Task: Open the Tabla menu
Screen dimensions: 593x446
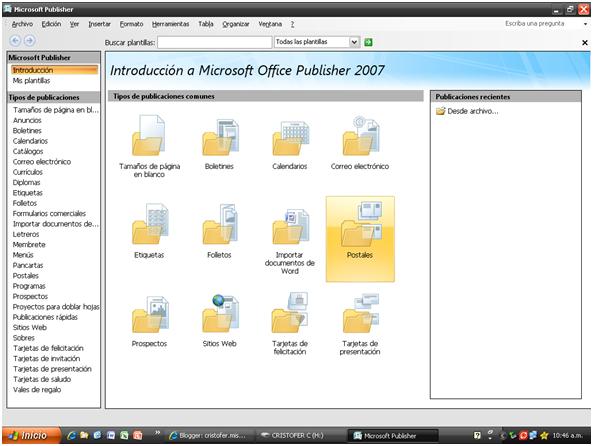Action: tap(206, 24)
